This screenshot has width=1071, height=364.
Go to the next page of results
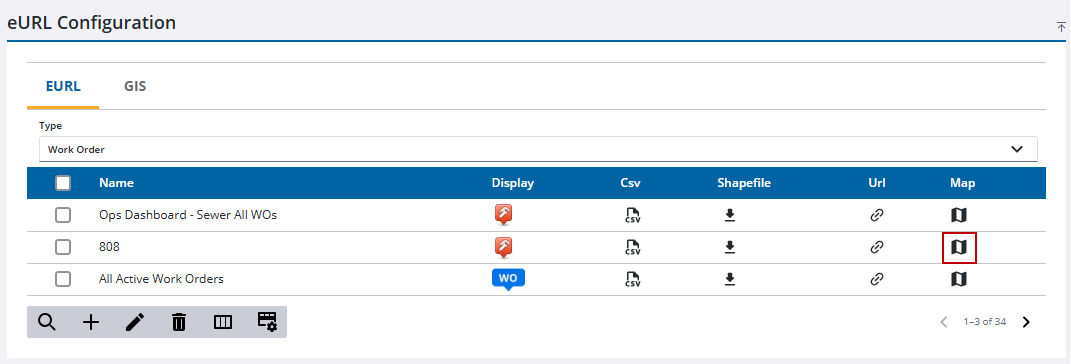click(1026, 322)
